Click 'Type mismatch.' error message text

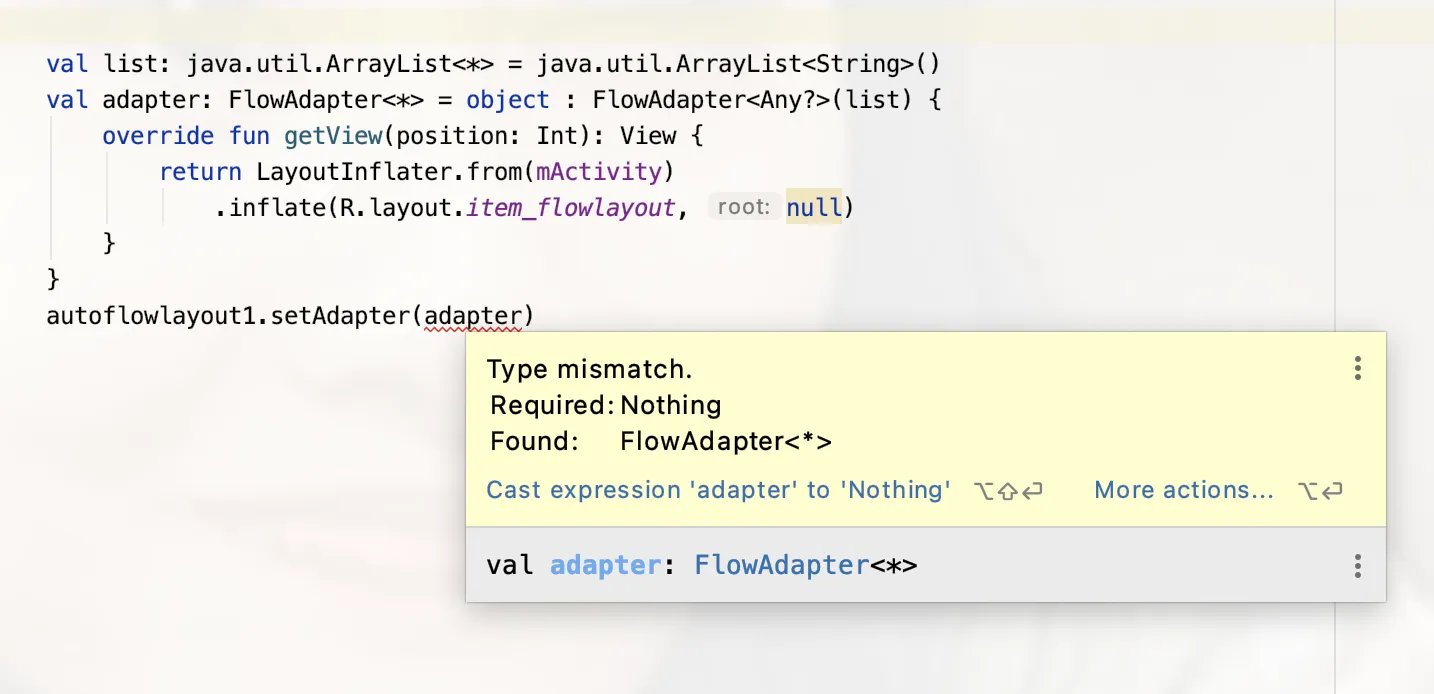click(x=590, y=369)
